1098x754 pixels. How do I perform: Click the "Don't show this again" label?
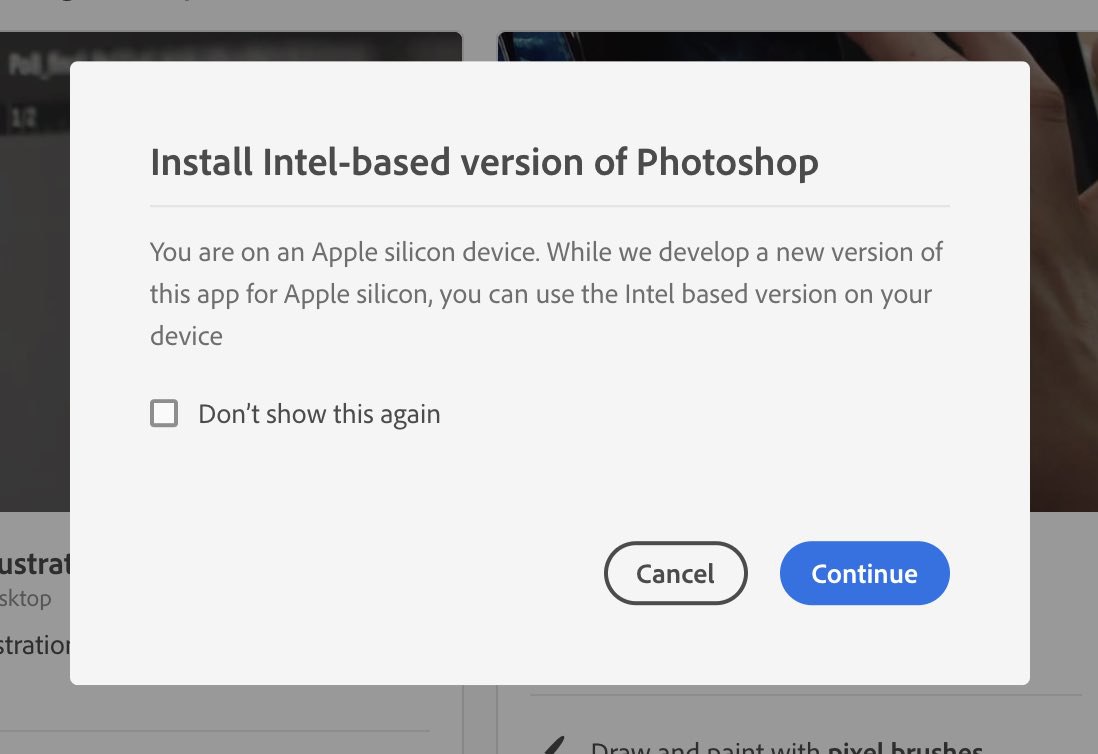(319, 414)
